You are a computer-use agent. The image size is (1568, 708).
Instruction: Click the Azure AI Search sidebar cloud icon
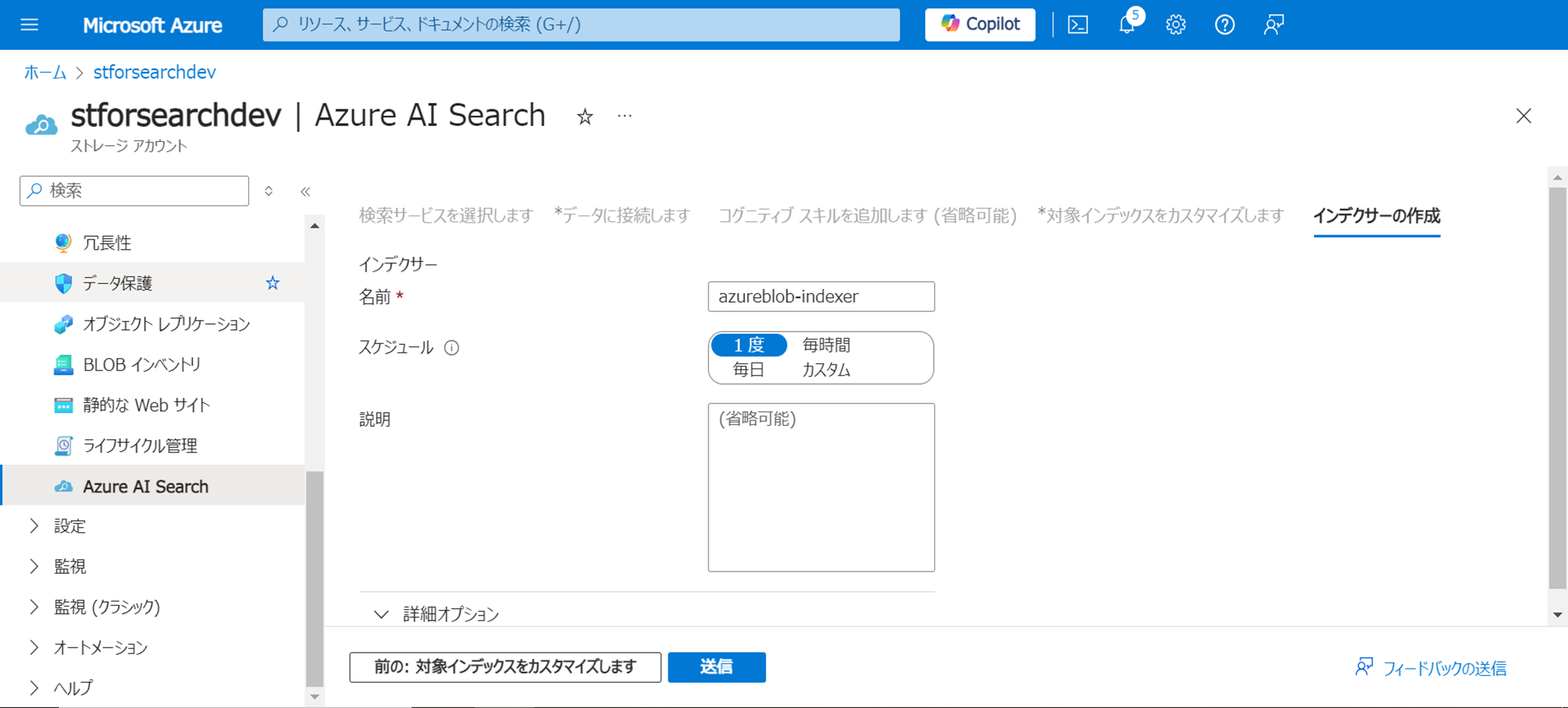click(x=63, y=486)
